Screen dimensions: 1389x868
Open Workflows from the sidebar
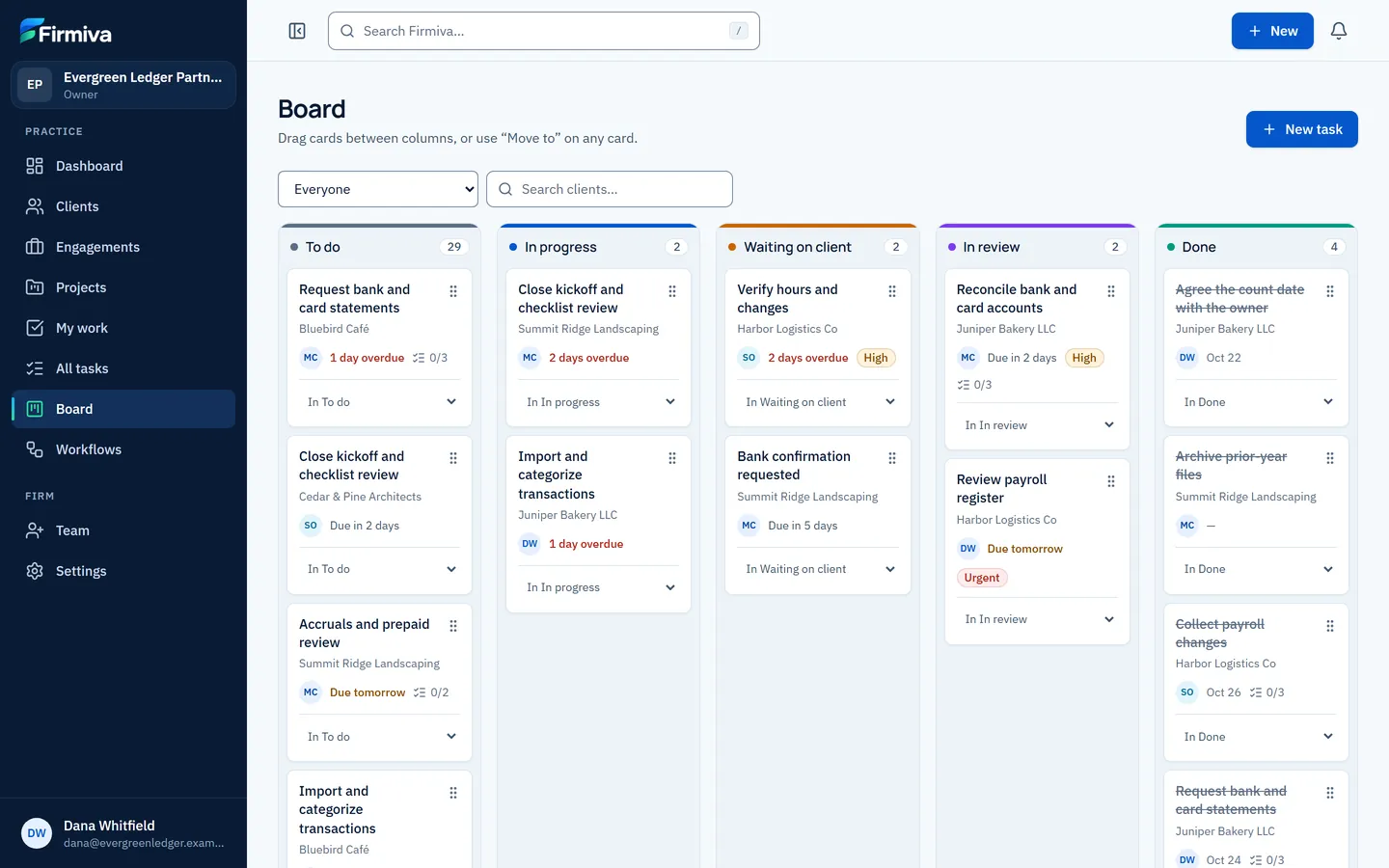click(x=123, y=449)
